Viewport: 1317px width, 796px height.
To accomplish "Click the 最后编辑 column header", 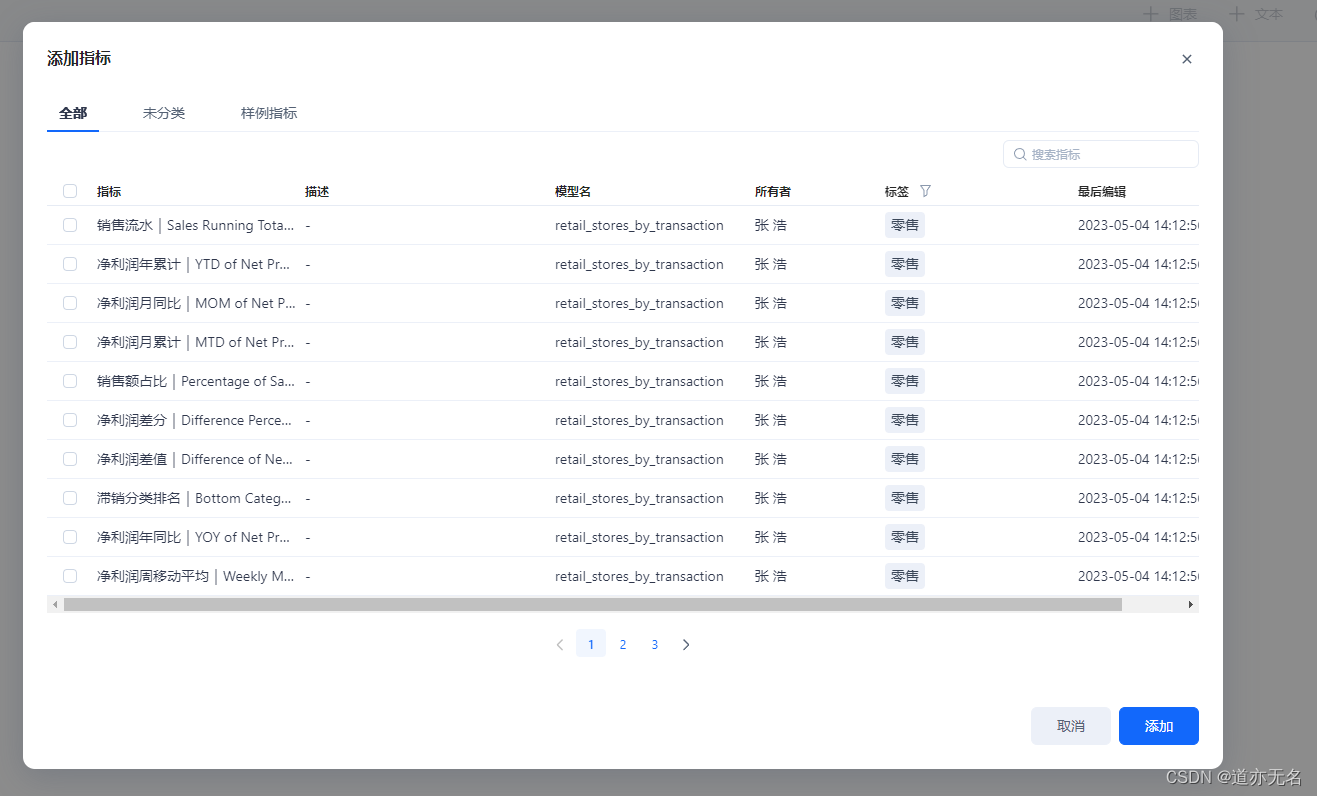I will click(1102, 191).
